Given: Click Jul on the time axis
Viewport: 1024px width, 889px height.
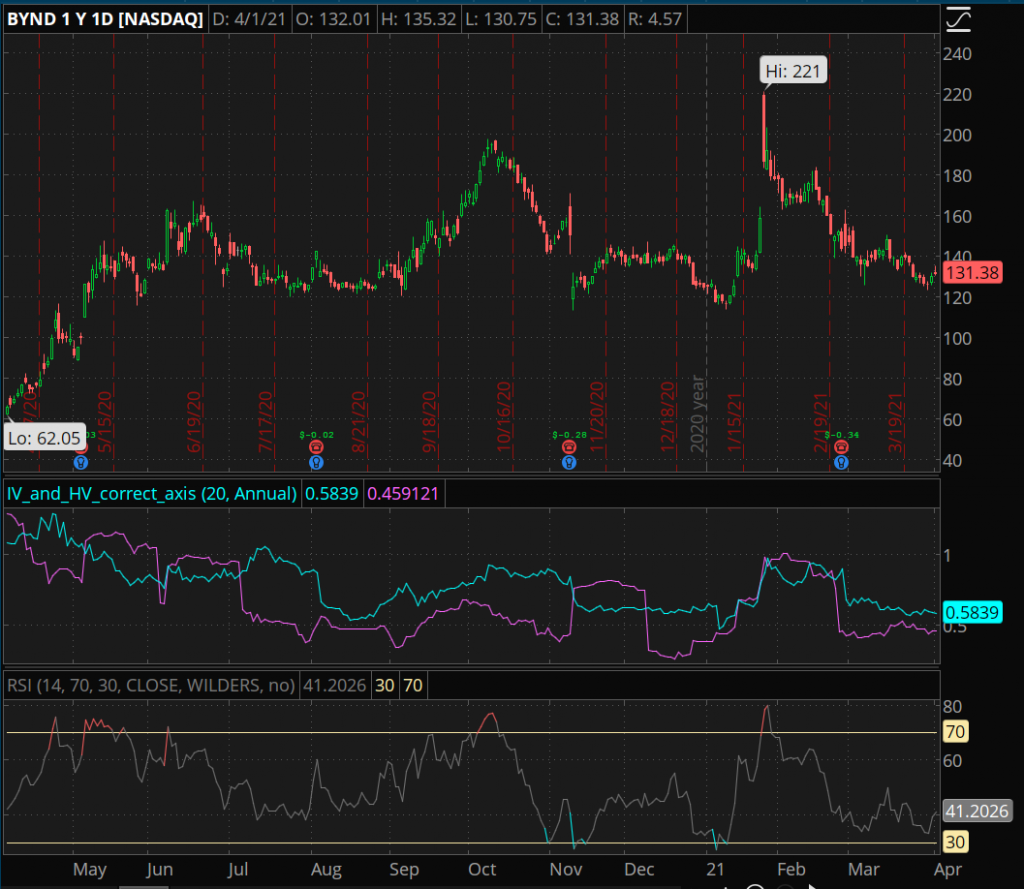Looking at the screenshot, I should coord(237,869).
